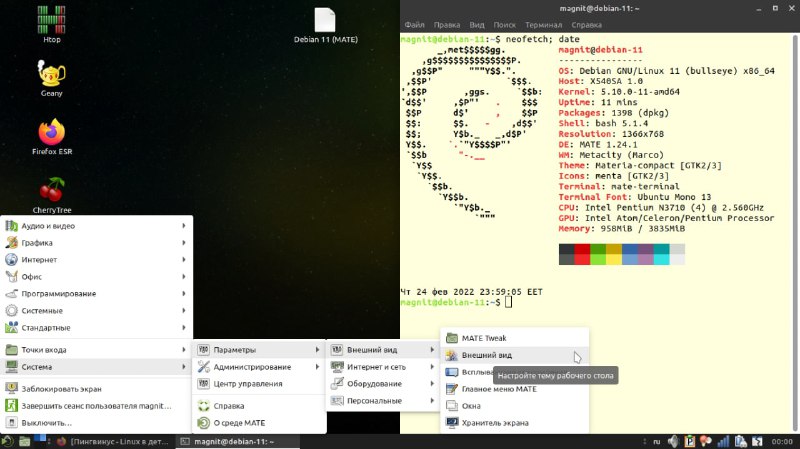800x449 pixels.
Task: Click the Стандартные category icon
Action: point(11,327)
